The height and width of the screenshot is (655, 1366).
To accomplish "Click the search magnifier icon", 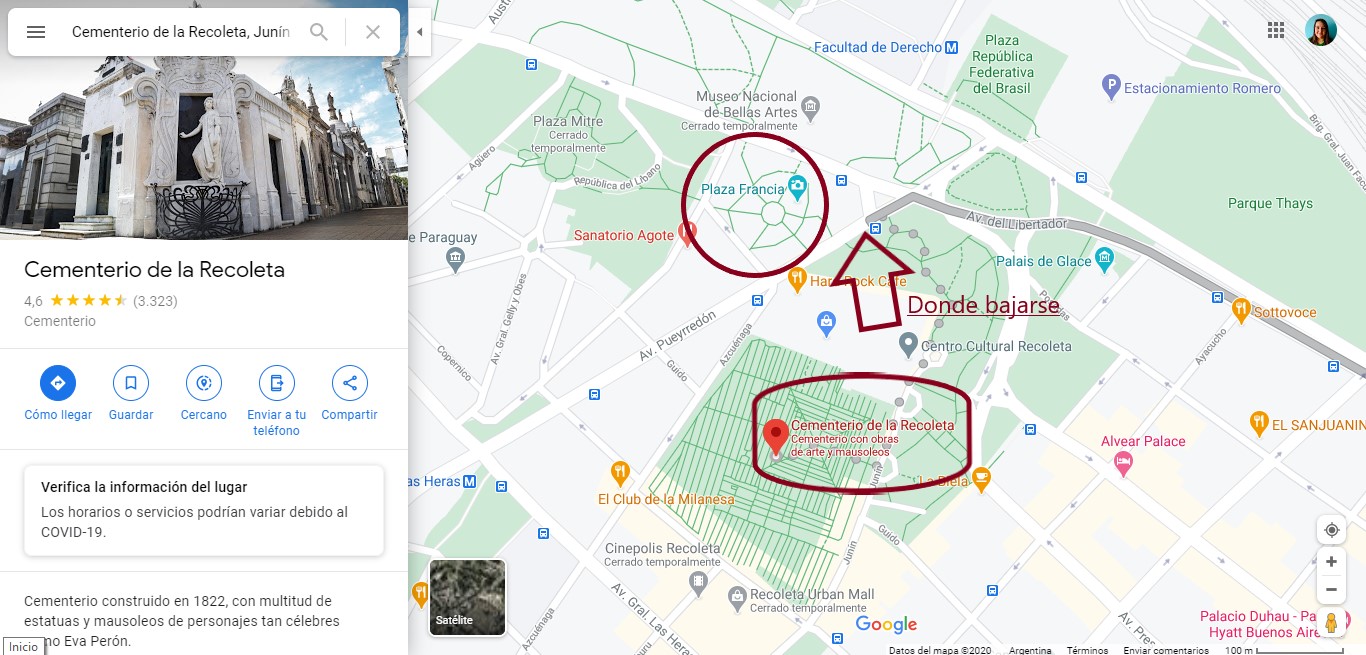I will (x=319, y=32).
